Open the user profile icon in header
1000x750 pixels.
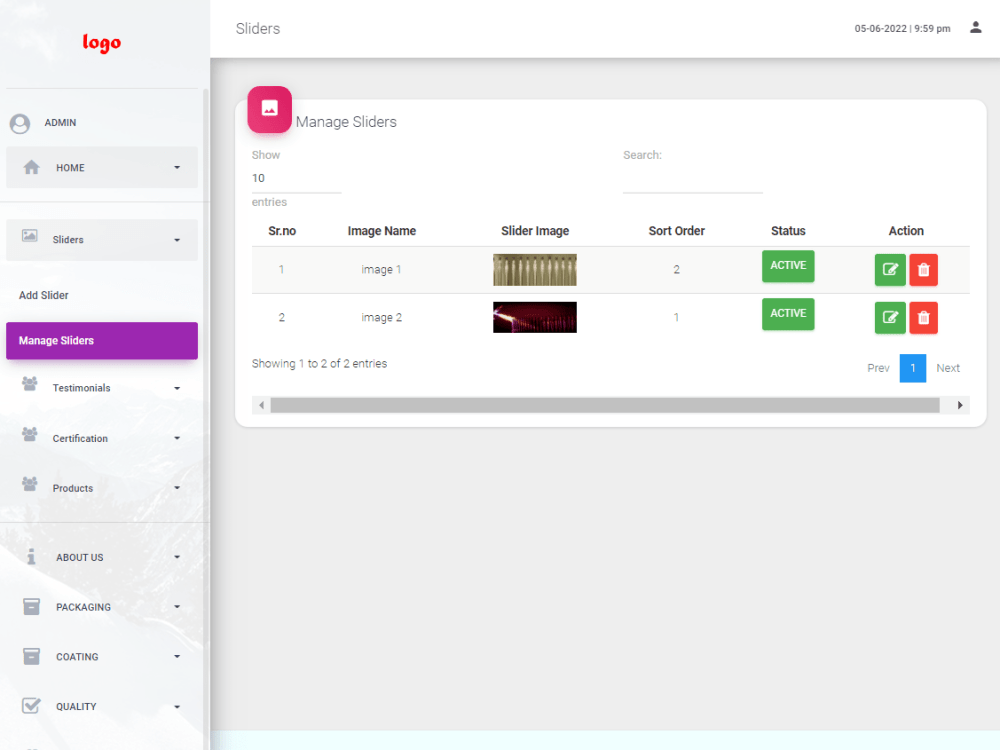point(976,27)
